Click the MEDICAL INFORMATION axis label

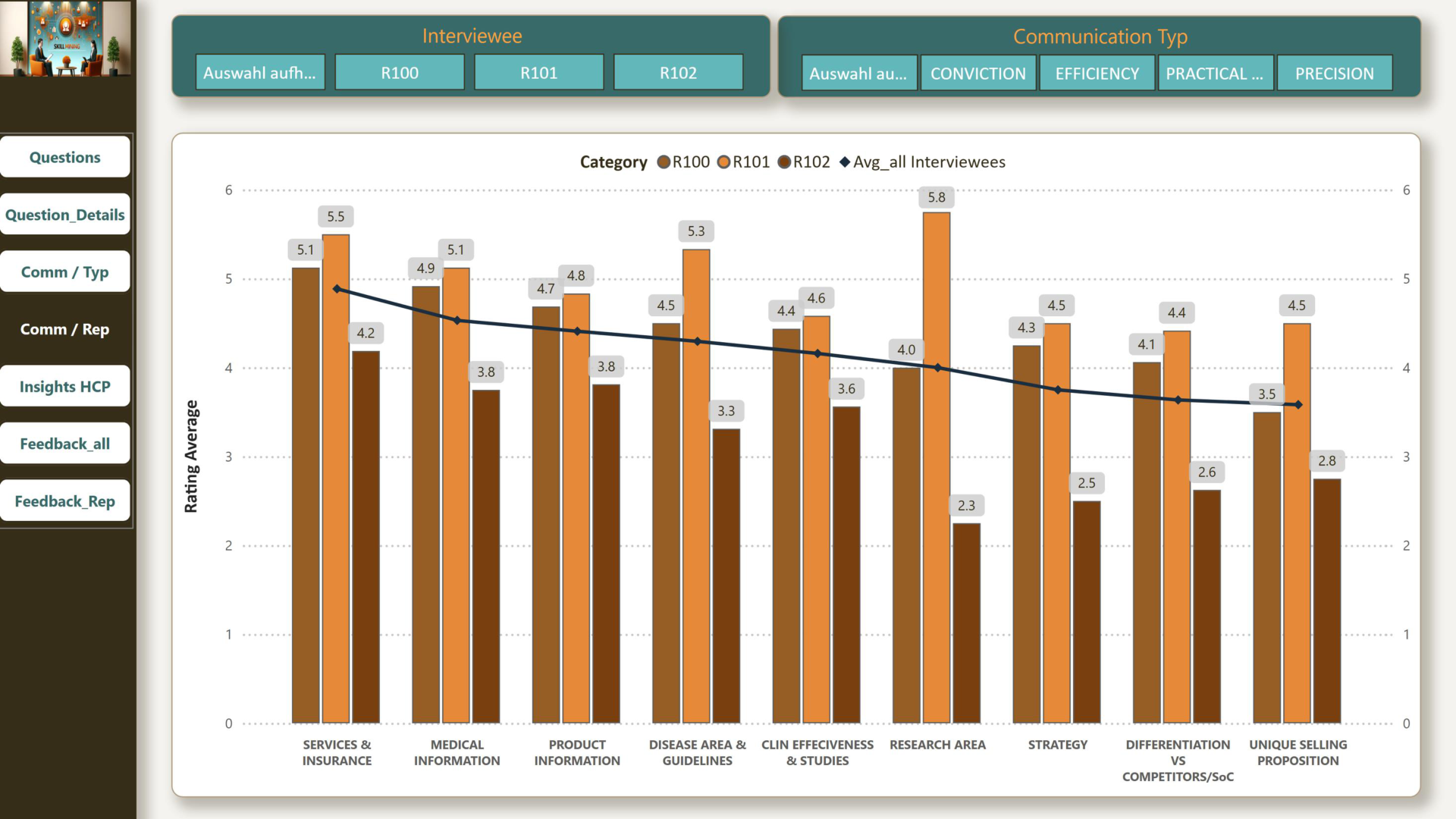click(457, 753)
